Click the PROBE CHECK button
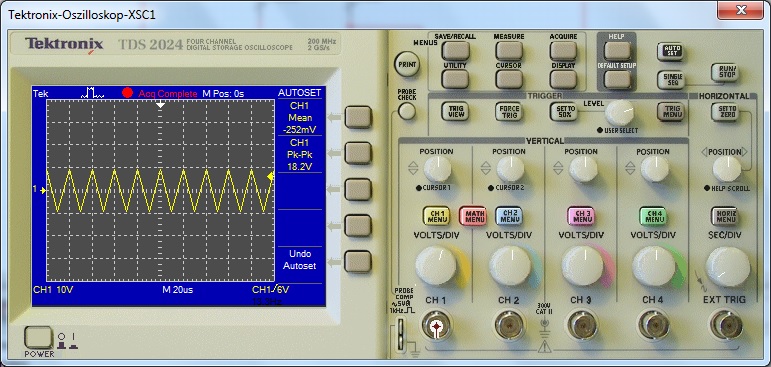The image size is (771, 367). (407, 112)
